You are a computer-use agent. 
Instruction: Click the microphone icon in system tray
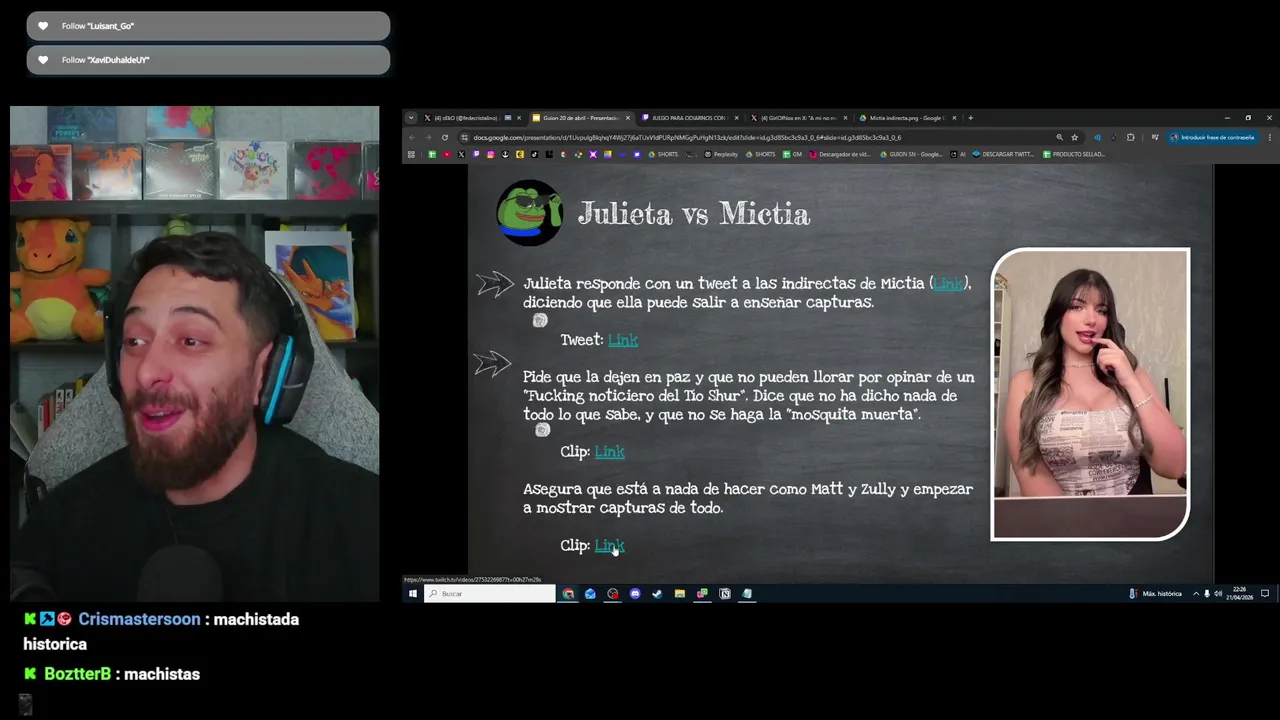coord(1207,594)
